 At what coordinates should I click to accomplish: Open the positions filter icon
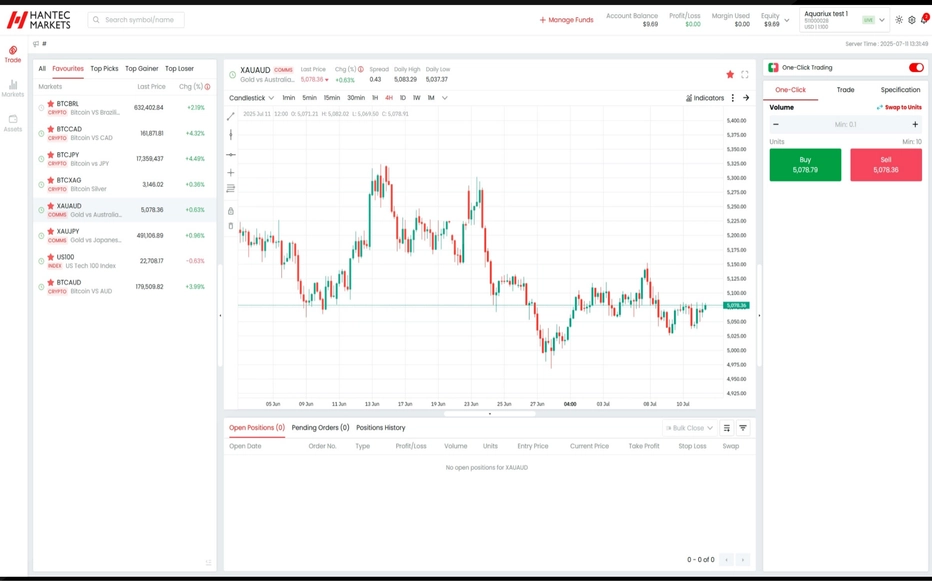(743, 428)
